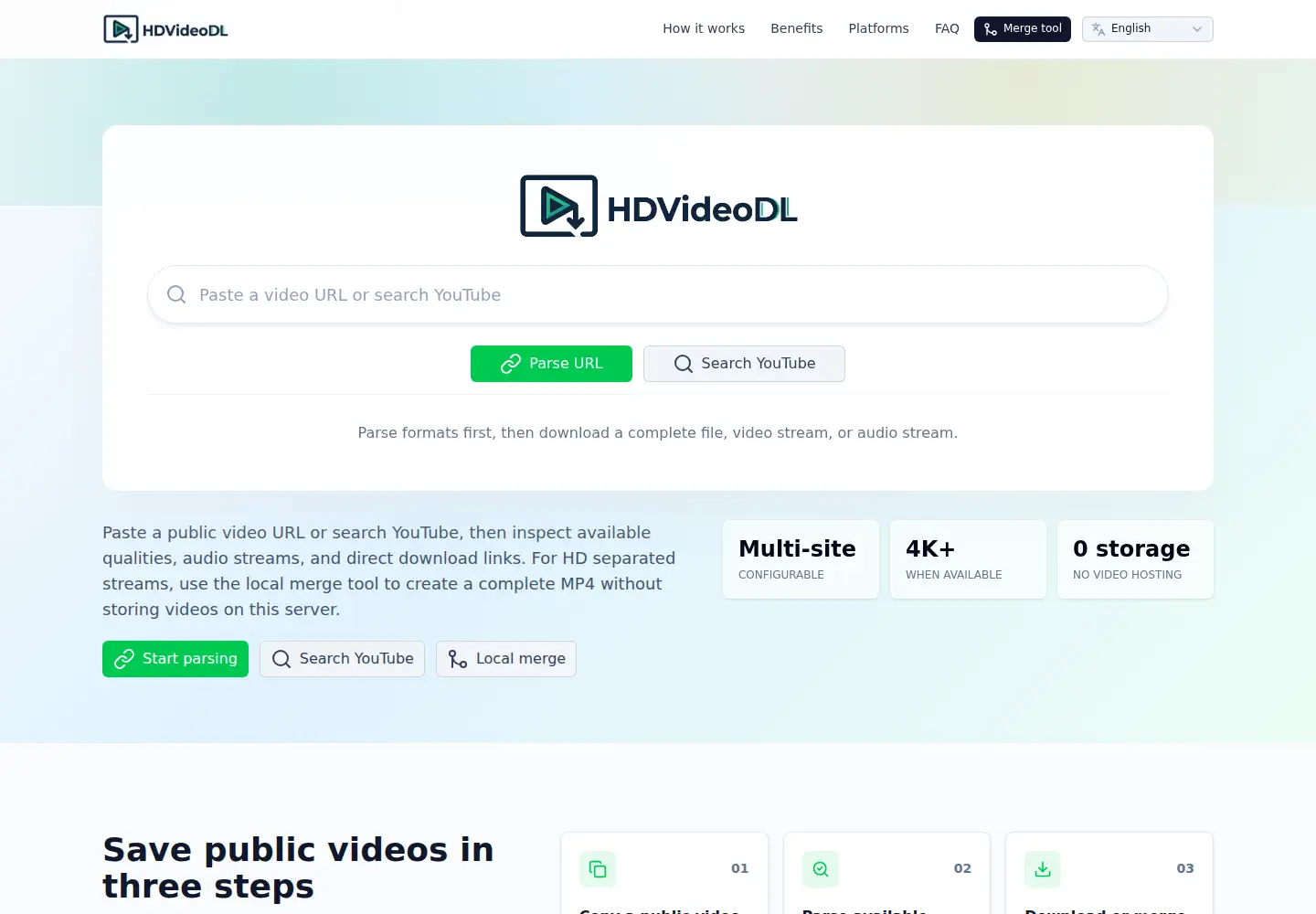Click the 0 storage NO VIDEO HOSTING card
1316x914 pixels.
click(x=1135, y=559)
